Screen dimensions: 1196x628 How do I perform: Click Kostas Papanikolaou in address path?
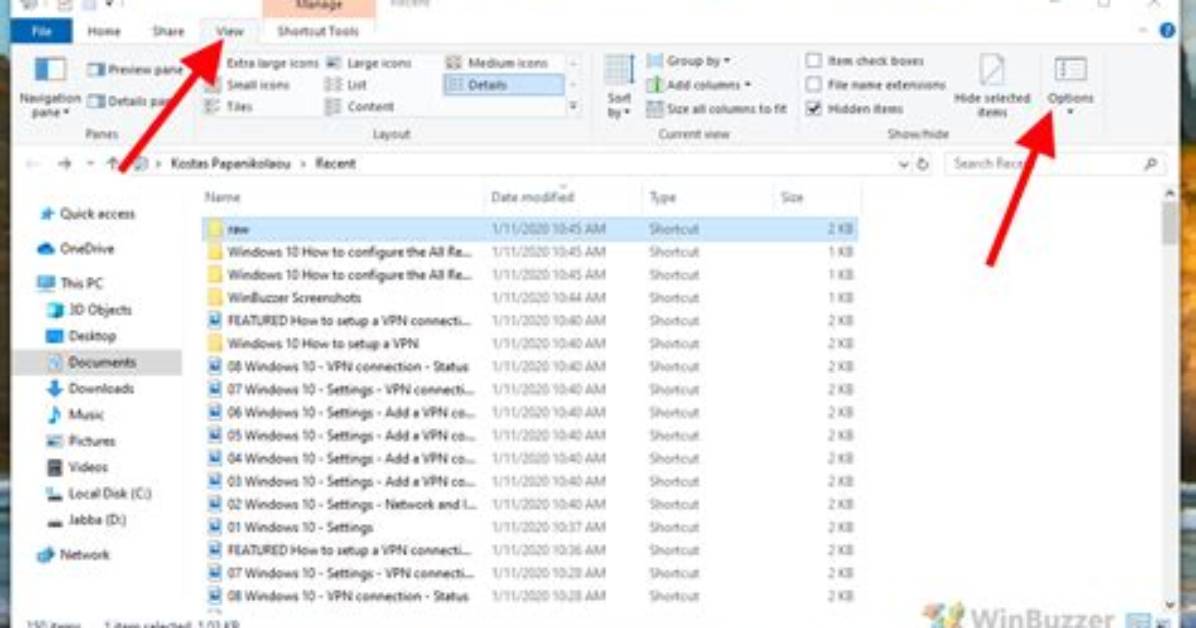[x=231, y=163]
